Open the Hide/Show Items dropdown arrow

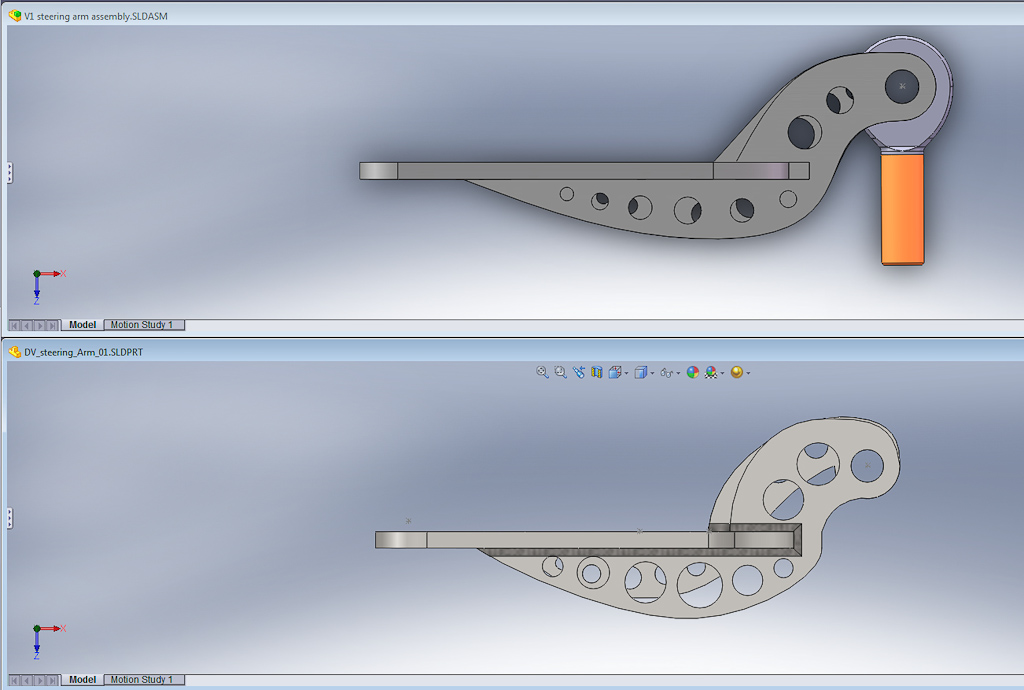678,373
